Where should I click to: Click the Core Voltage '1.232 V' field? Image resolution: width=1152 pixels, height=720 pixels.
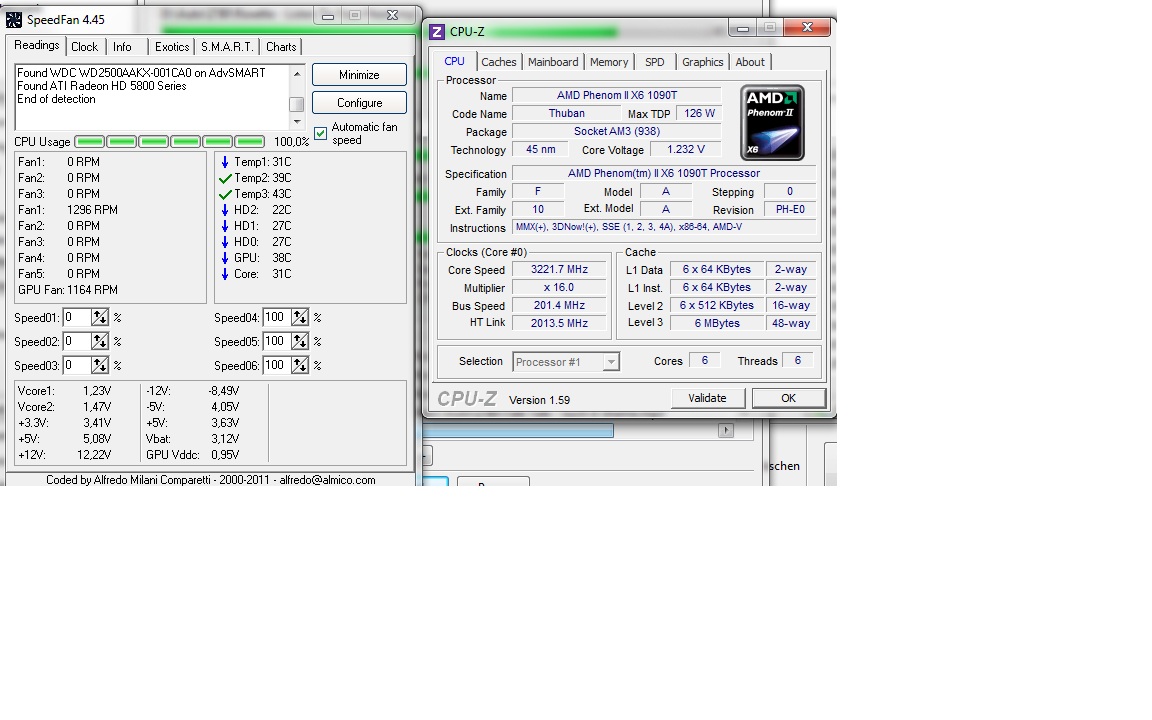pos(686,149)
